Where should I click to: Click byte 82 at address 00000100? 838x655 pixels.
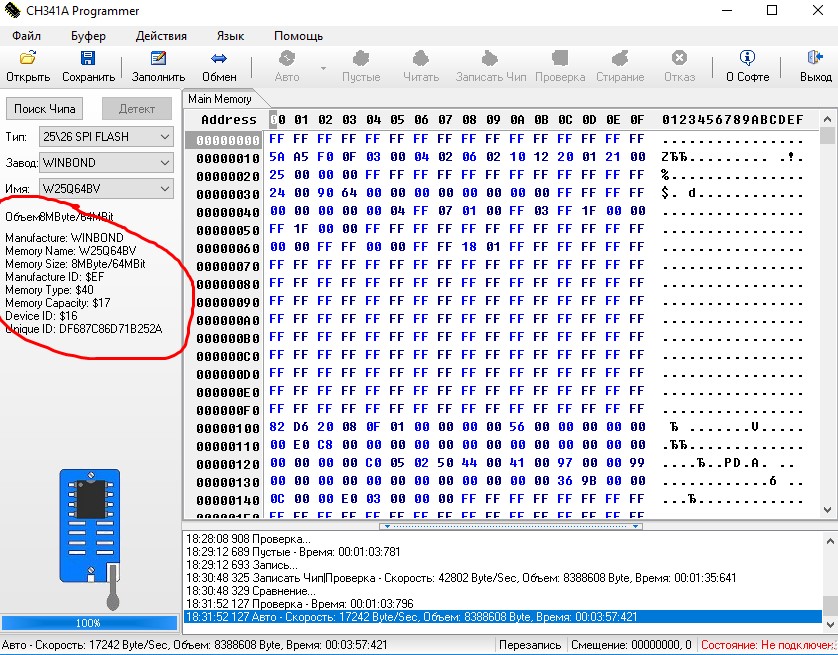tap(277, 427)
